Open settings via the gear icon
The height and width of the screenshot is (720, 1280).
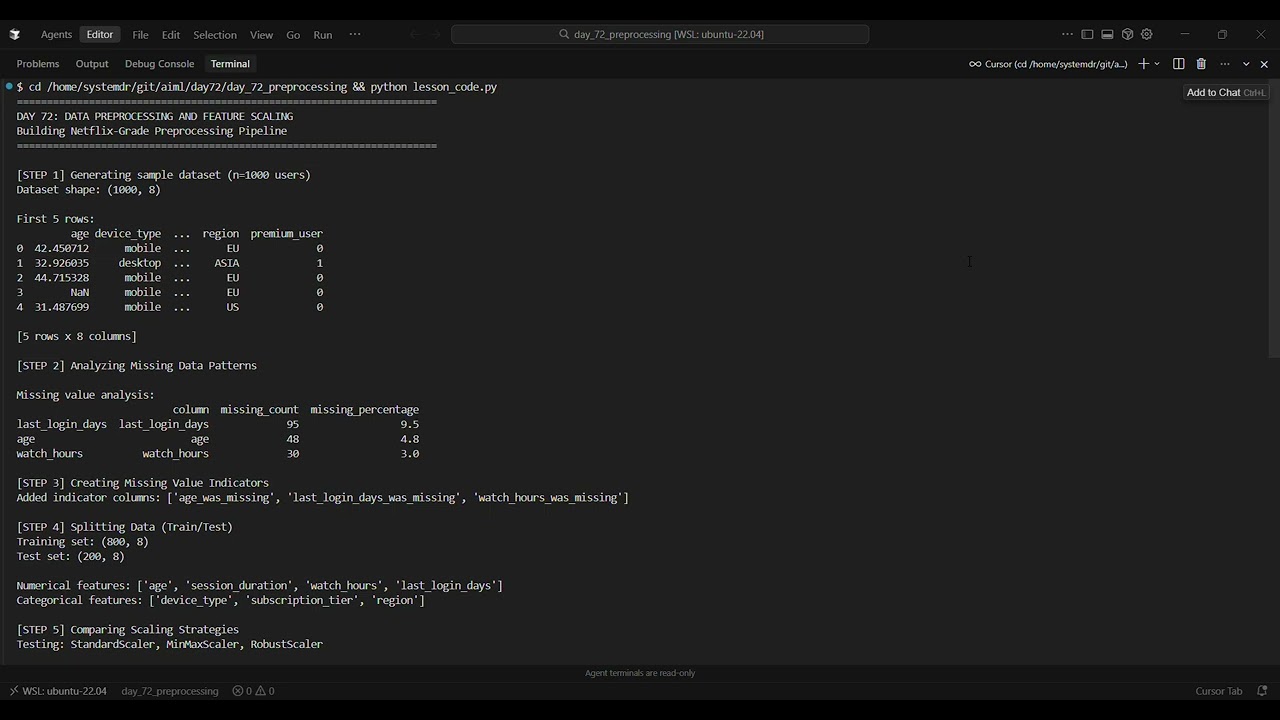point(1147,34)
